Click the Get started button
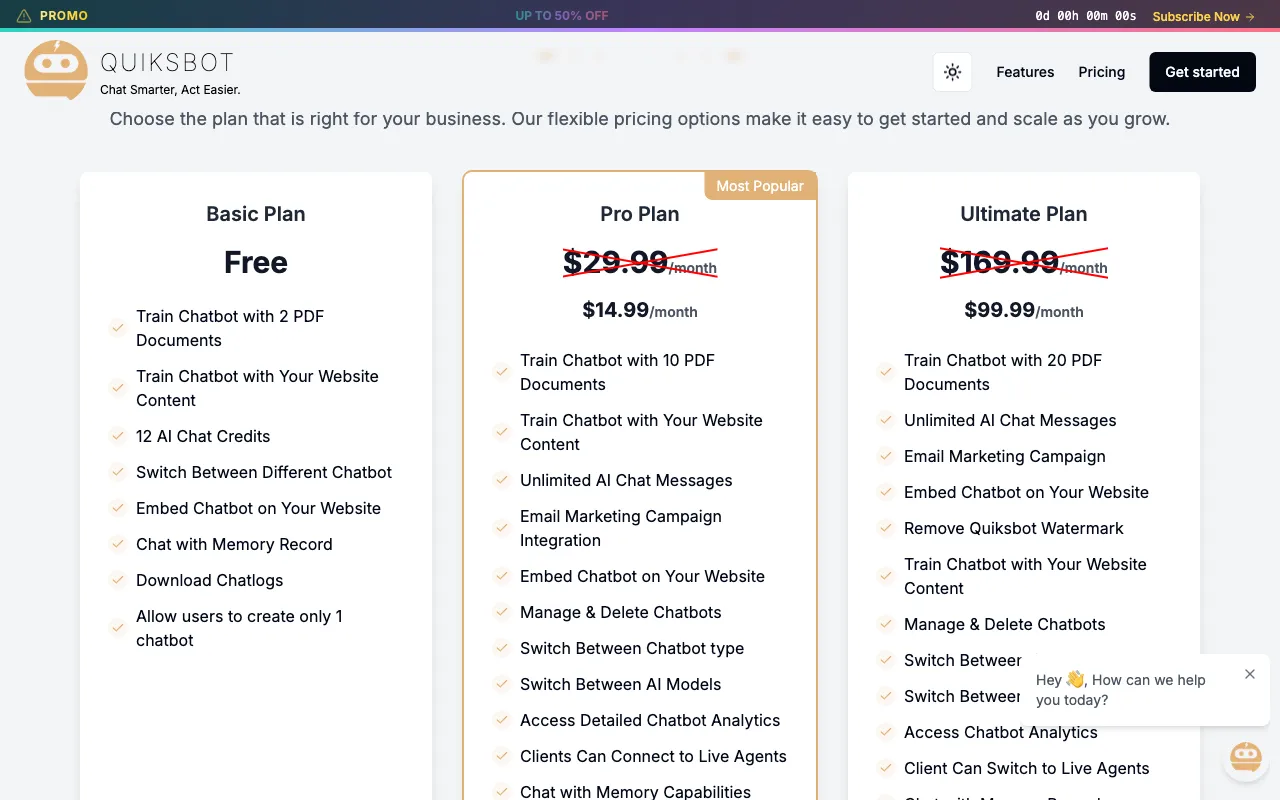 point(1202,72)
